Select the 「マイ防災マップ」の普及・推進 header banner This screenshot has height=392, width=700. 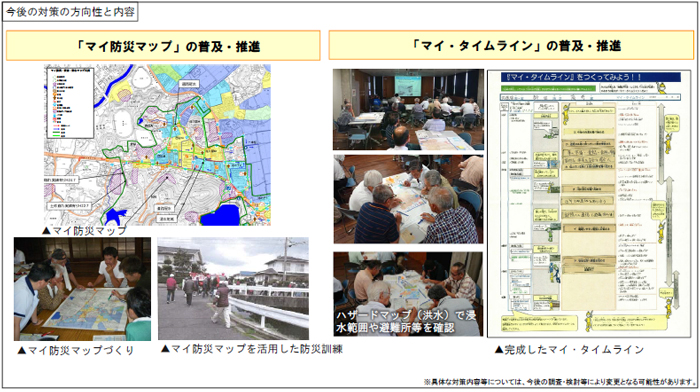(163, 46)
